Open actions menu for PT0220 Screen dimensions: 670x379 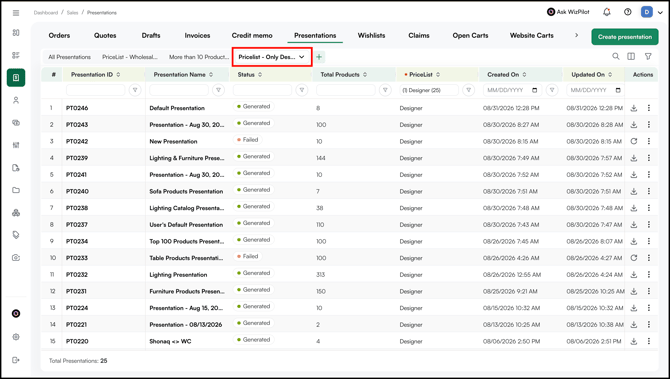[x=649, y=341]
